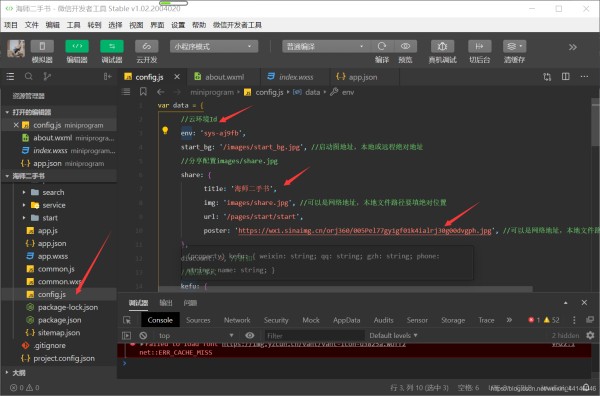Click the miniprogram breadcrumb

click(212, 92)
